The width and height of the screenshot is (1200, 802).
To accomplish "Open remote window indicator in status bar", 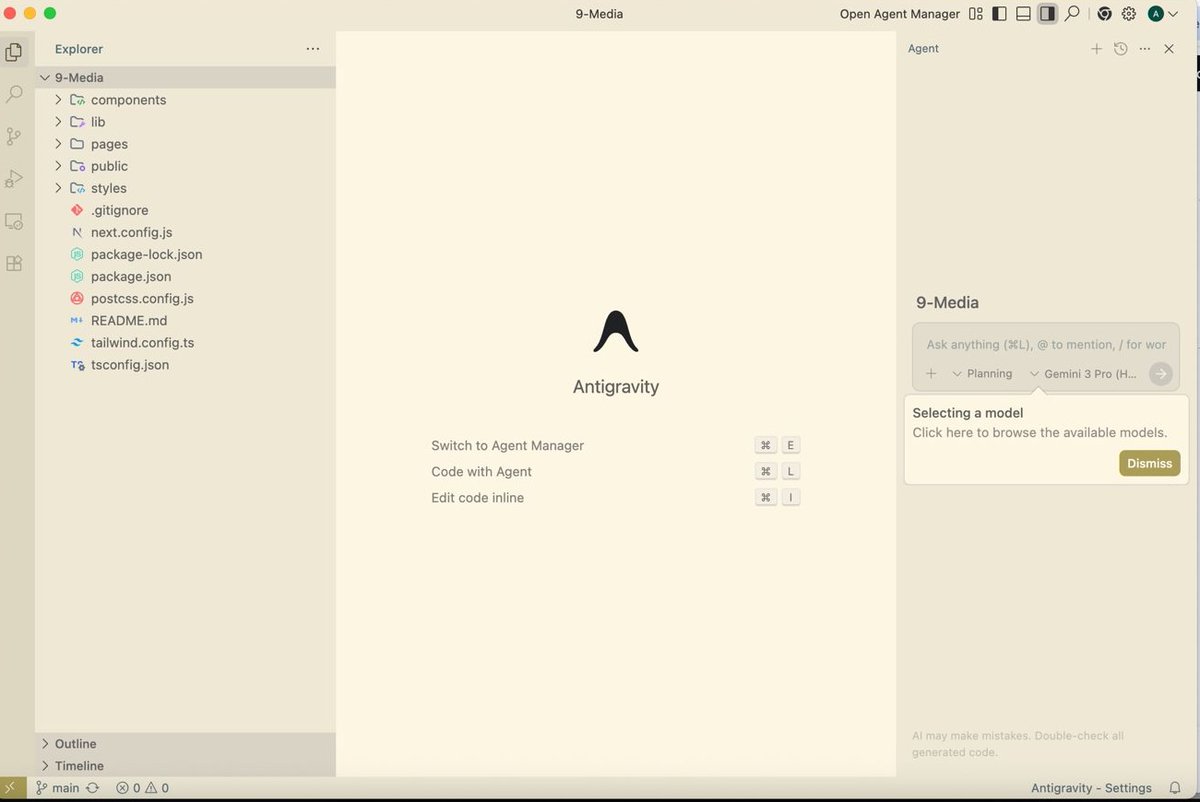I will click(x=13, y=788).
